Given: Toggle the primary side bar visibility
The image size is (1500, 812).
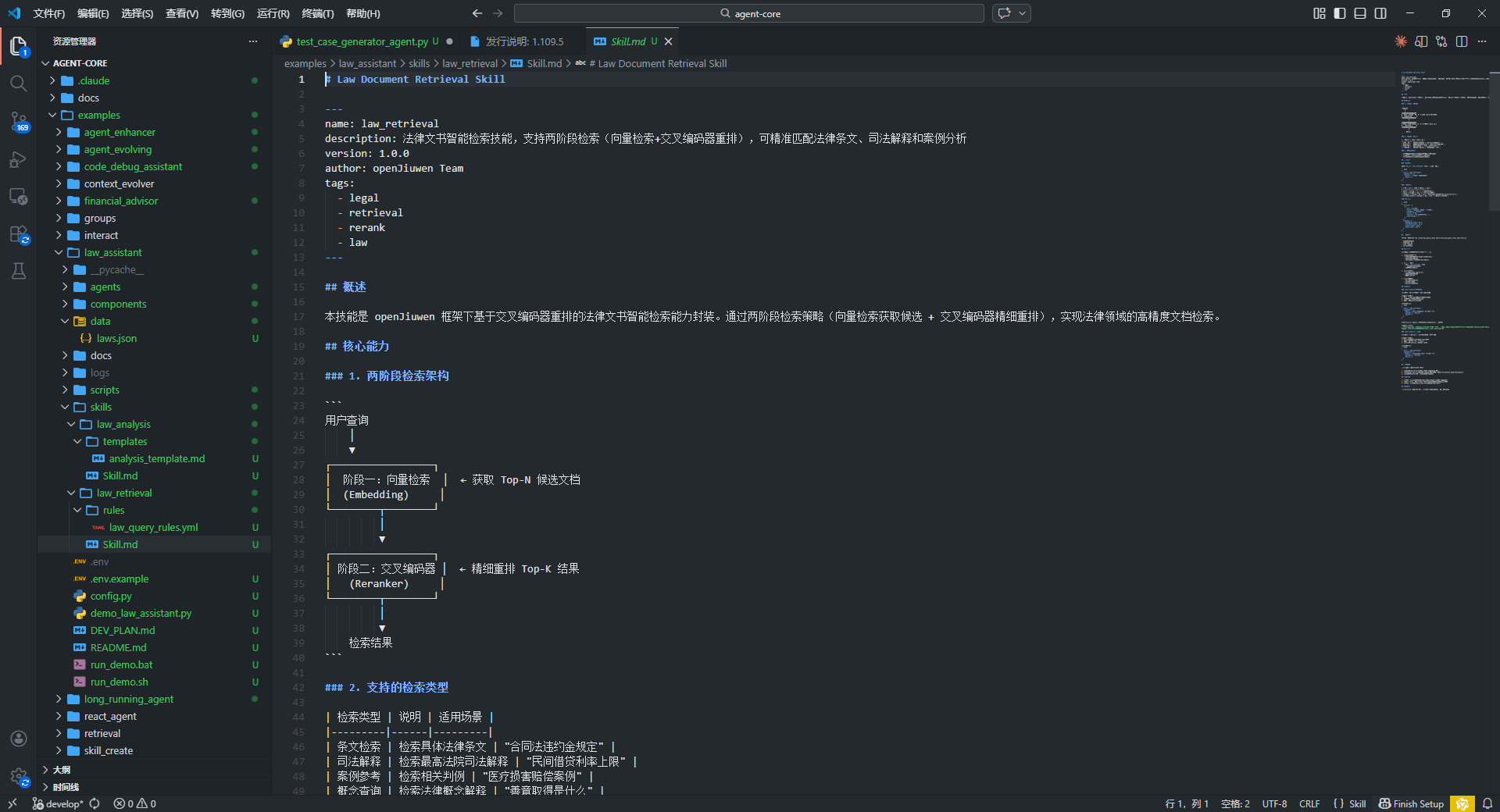Looking at the screenshot, I should pos(1340,13).
